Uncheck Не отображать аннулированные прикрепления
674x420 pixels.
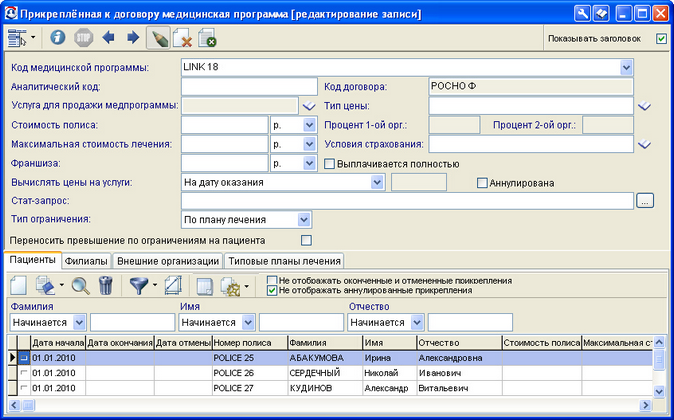point(272,291)
